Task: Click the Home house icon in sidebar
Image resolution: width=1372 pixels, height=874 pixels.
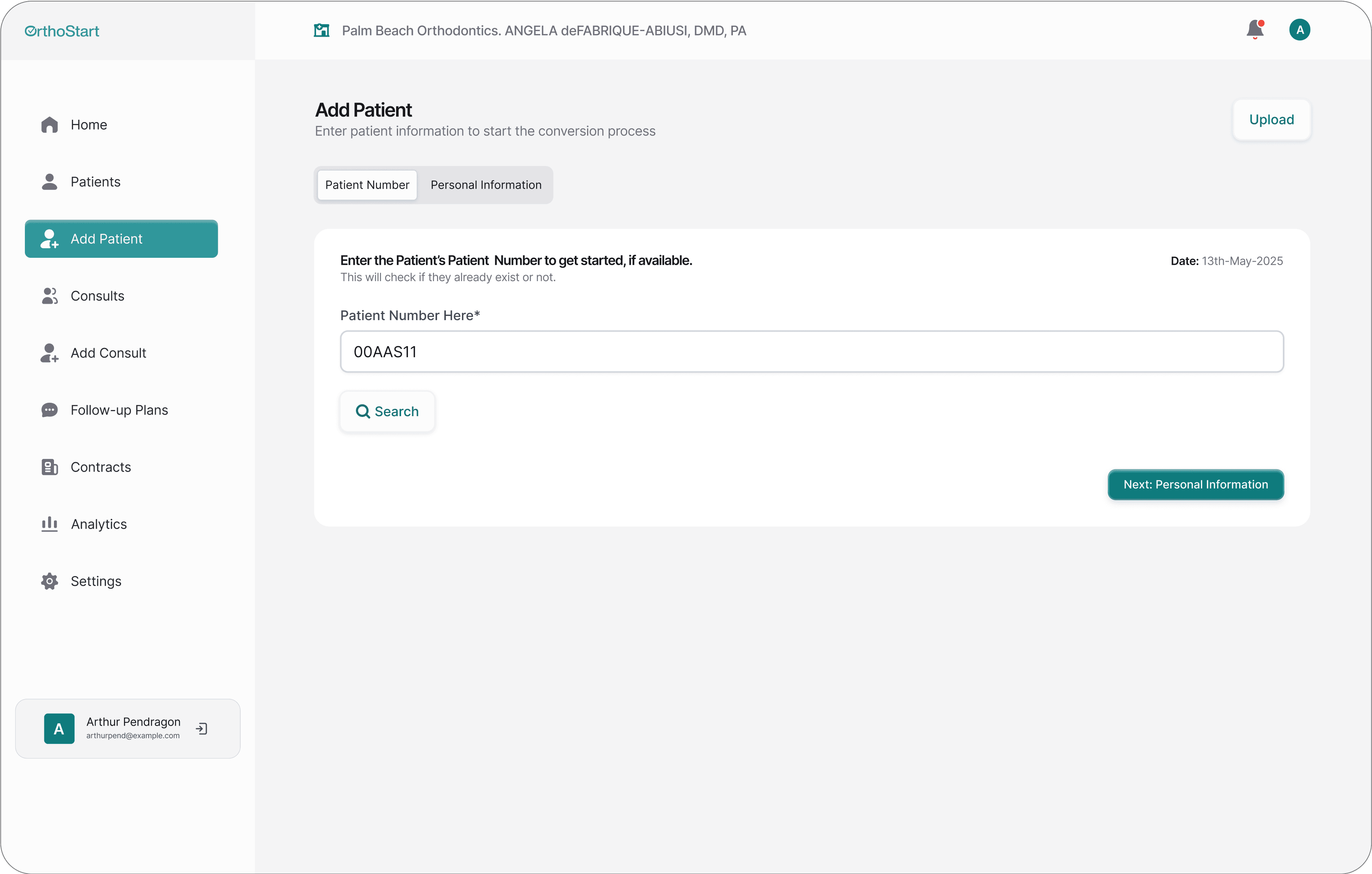Action: click(x=50, y=125)
